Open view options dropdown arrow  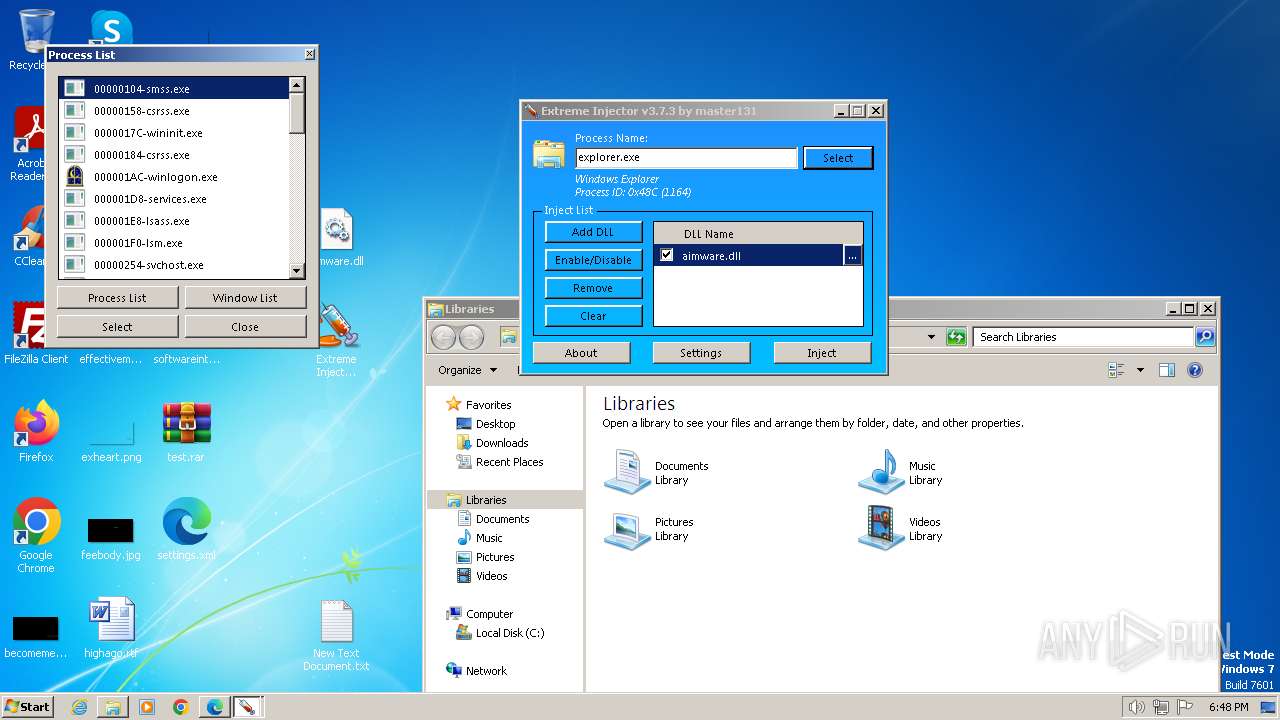pyautogui.click(x=1140, y=370)
